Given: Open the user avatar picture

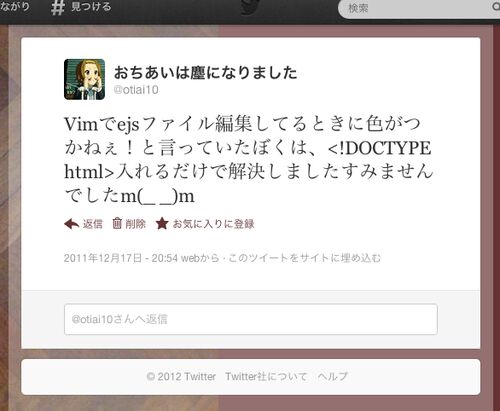Looking at the screenshot, I should pos(84,79).
